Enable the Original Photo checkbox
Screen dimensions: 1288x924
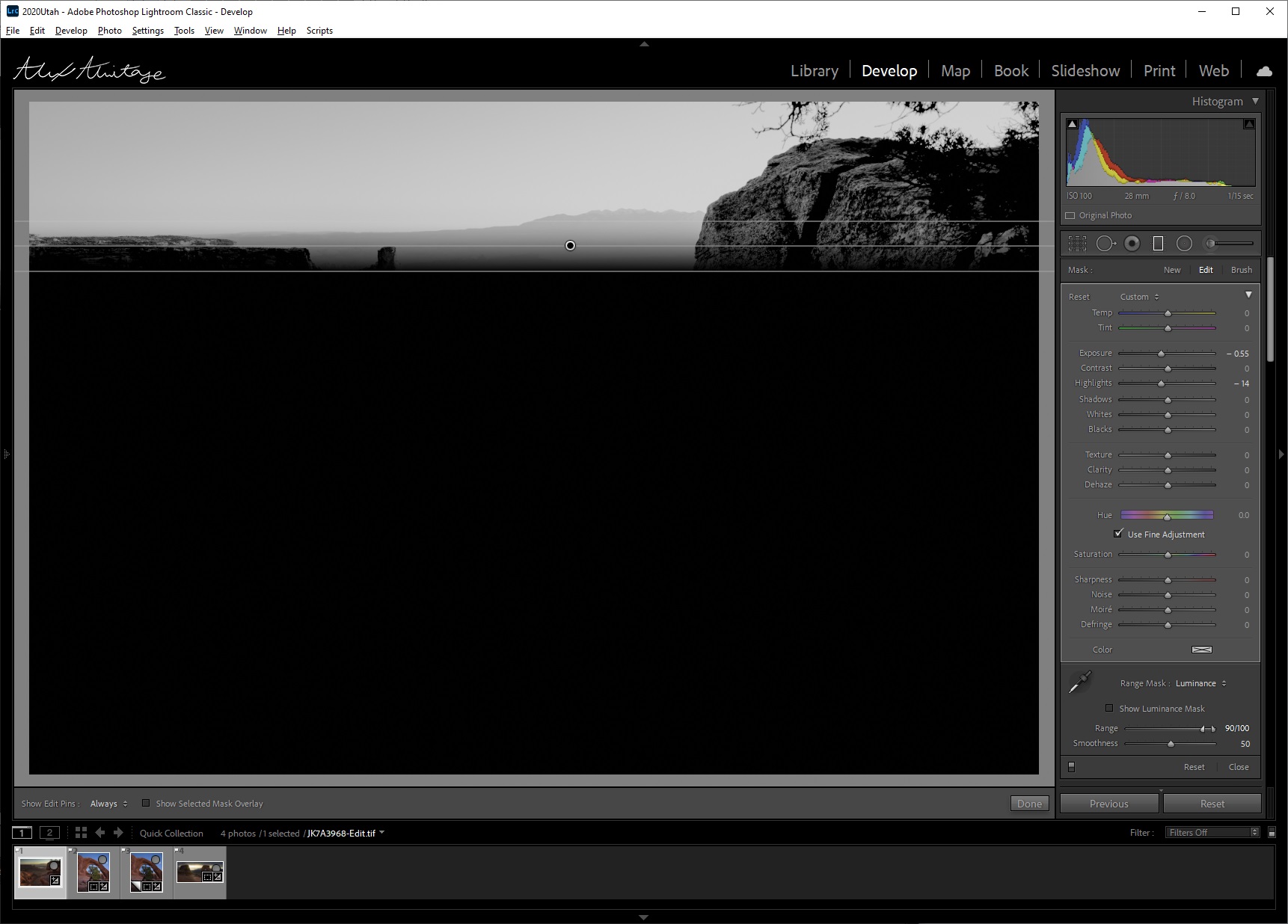click(x=1070, y=215)
